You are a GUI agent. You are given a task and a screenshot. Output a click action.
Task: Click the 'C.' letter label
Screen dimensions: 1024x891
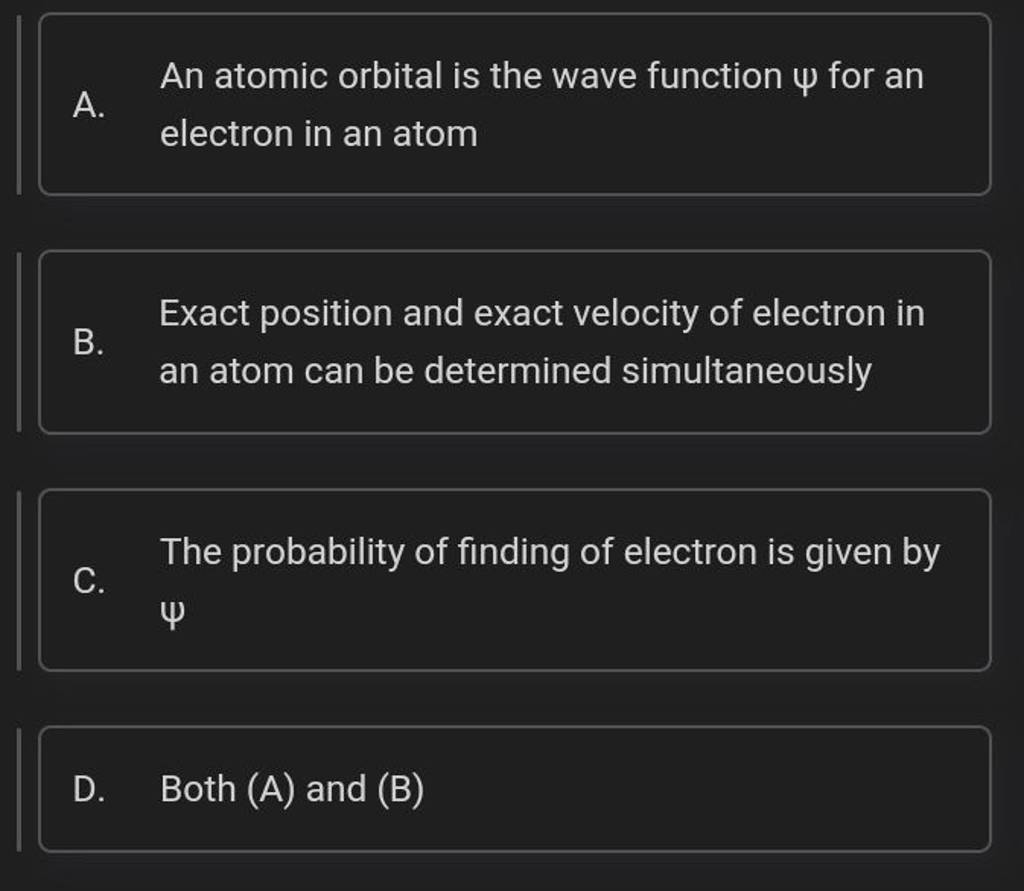pyautogui.click(x=88, y=581)
